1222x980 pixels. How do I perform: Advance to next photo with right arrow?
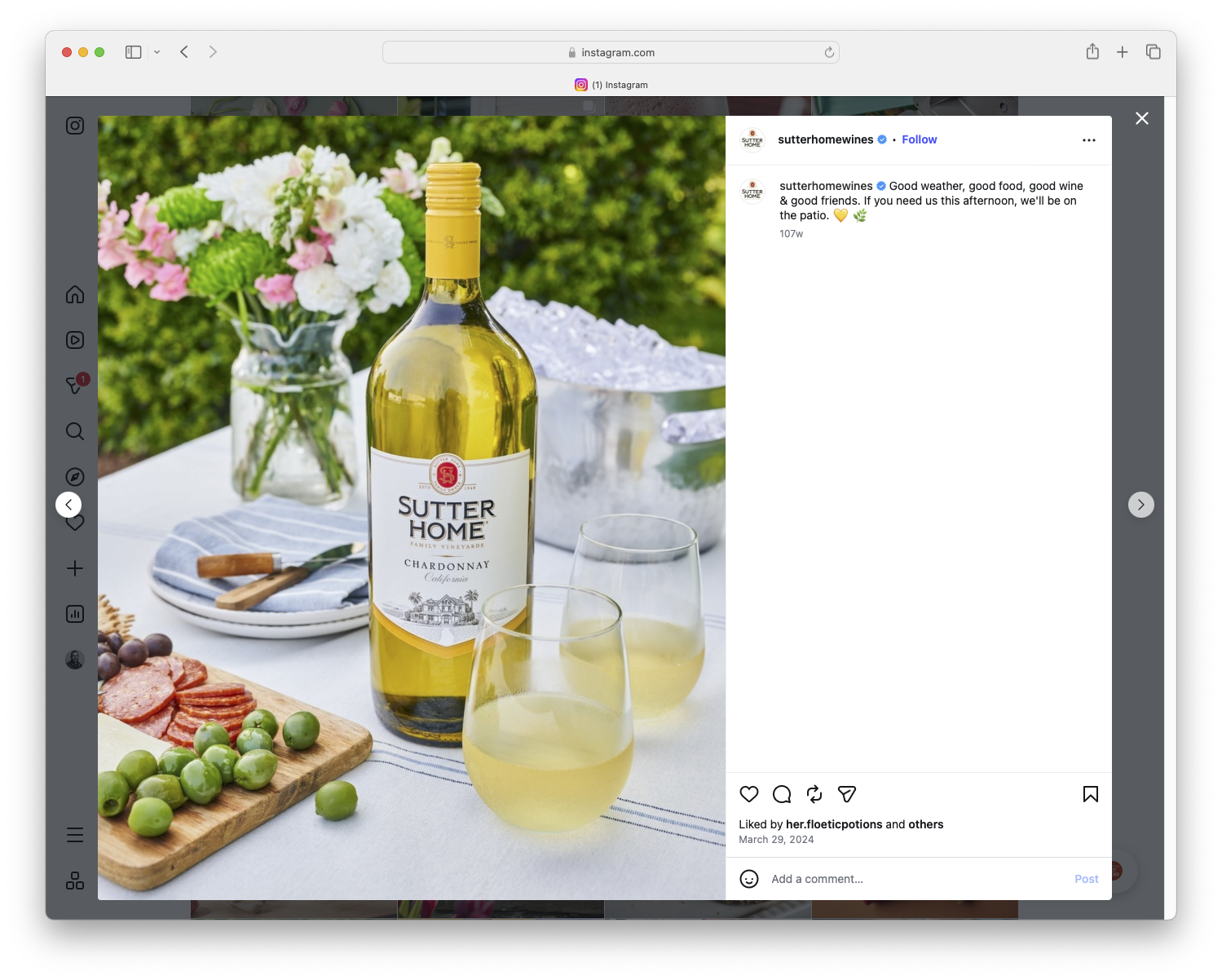[x=1141, y=504]
